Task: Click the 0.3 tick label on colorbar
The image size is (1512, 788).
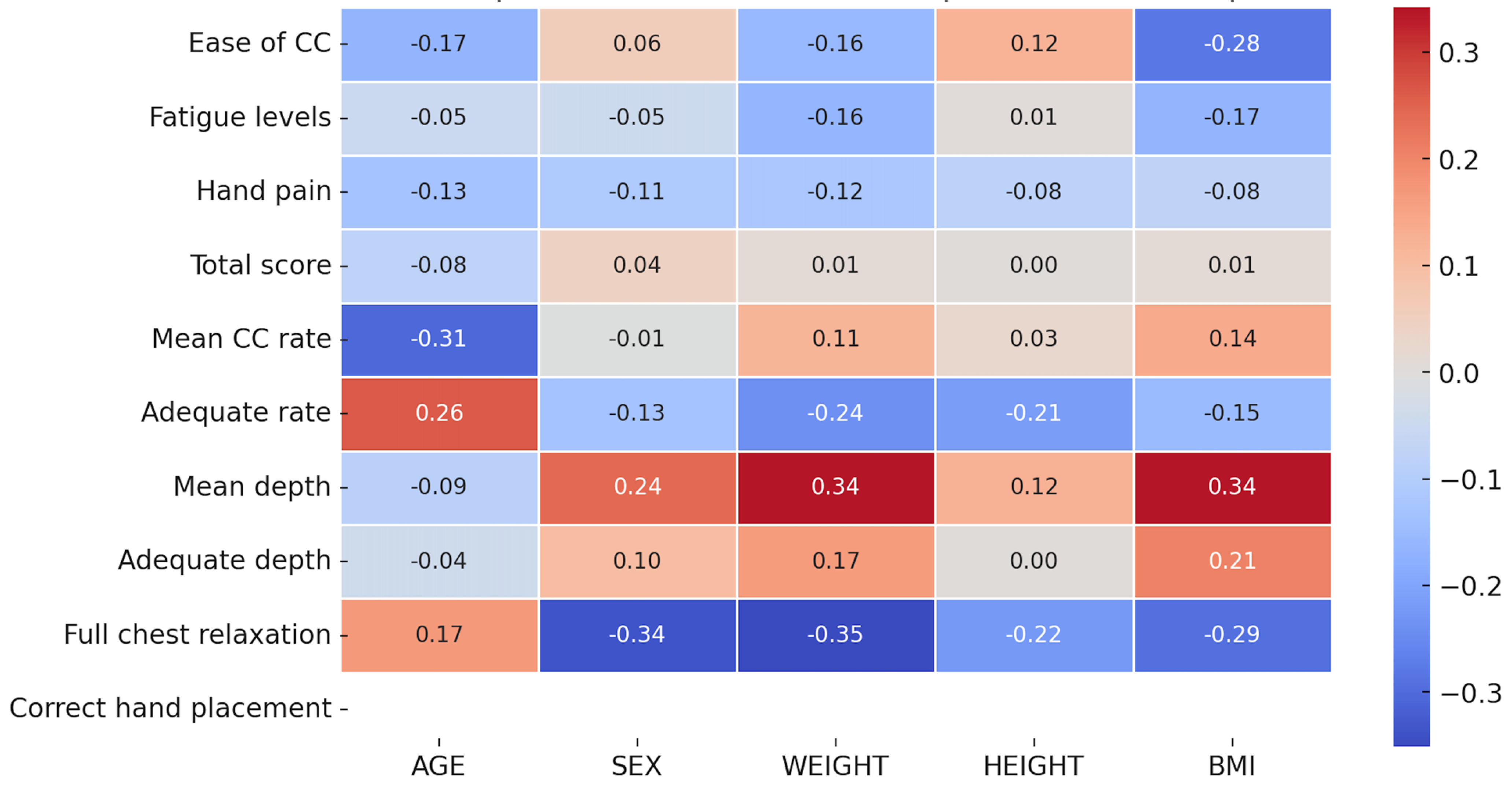Action: pyautogui.click(x=1458, y=53)
